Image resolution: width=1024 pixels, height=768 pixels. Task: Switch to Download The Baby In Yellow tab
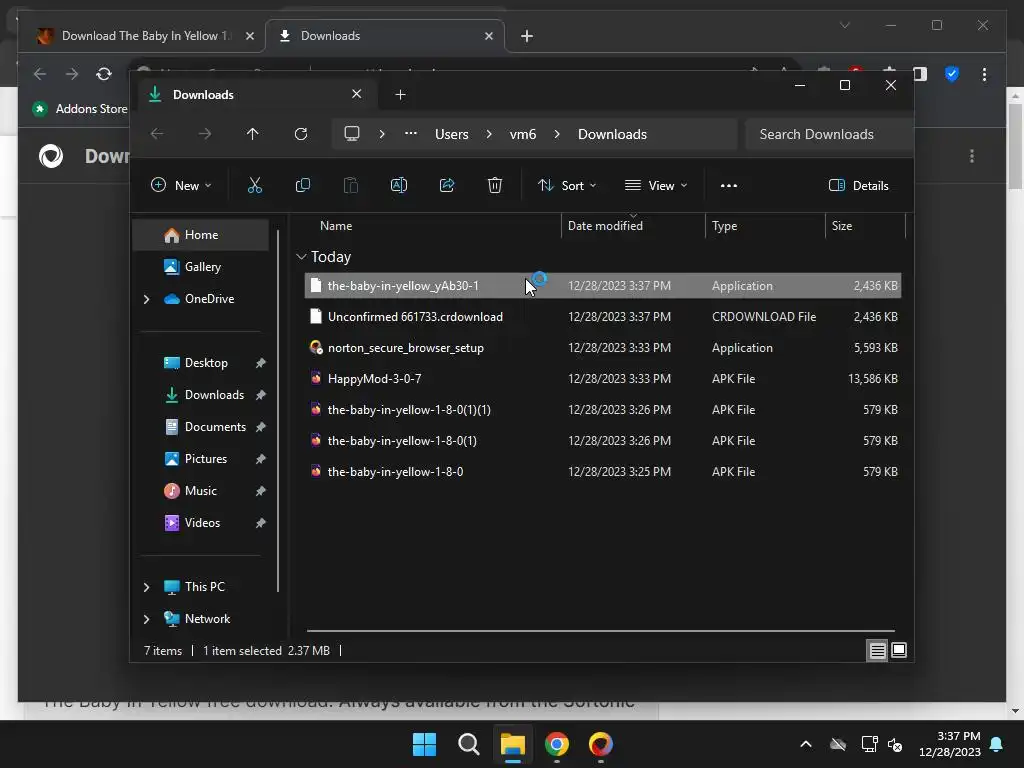144,36
